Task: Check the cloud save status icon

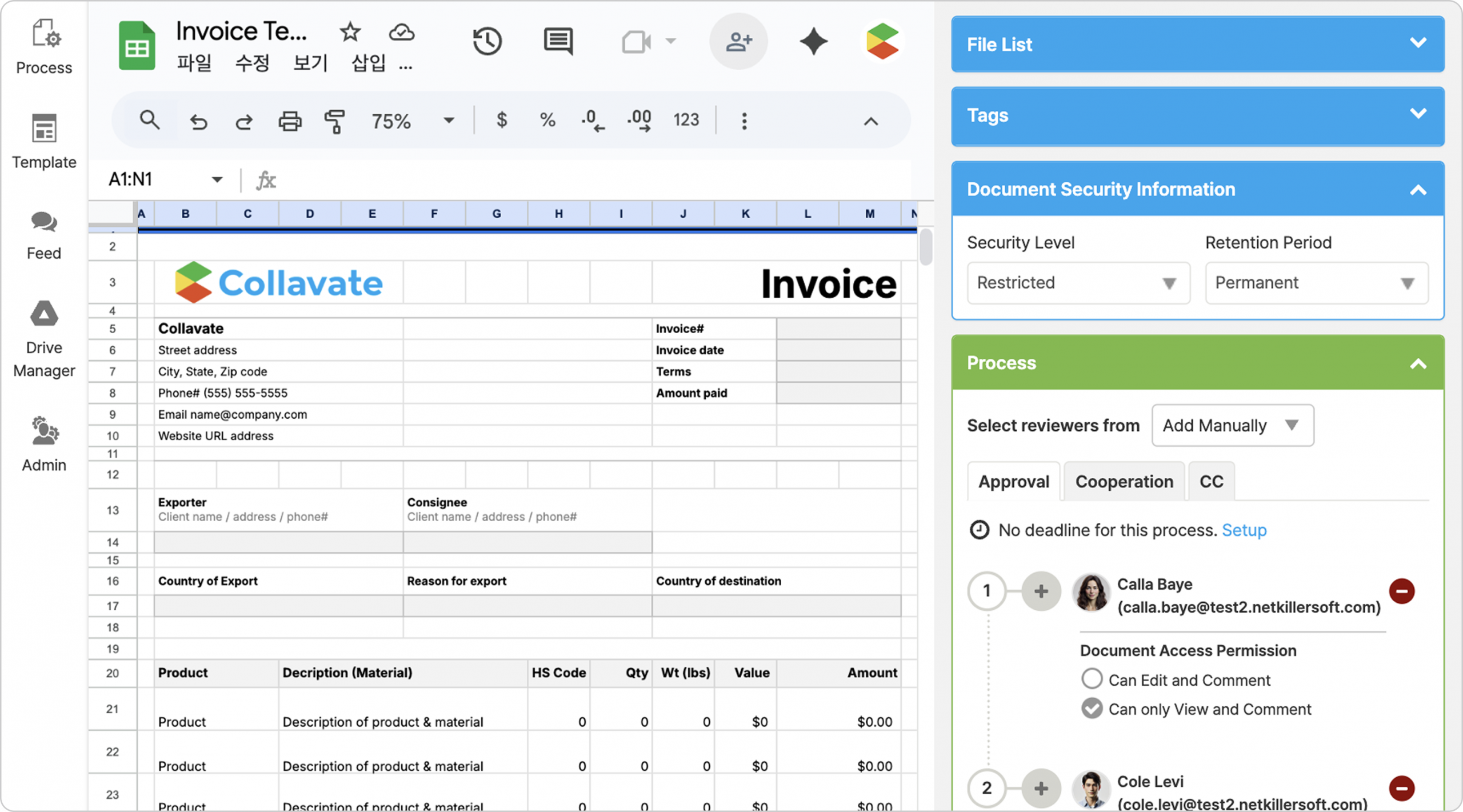Action: (x=401, y=33)
